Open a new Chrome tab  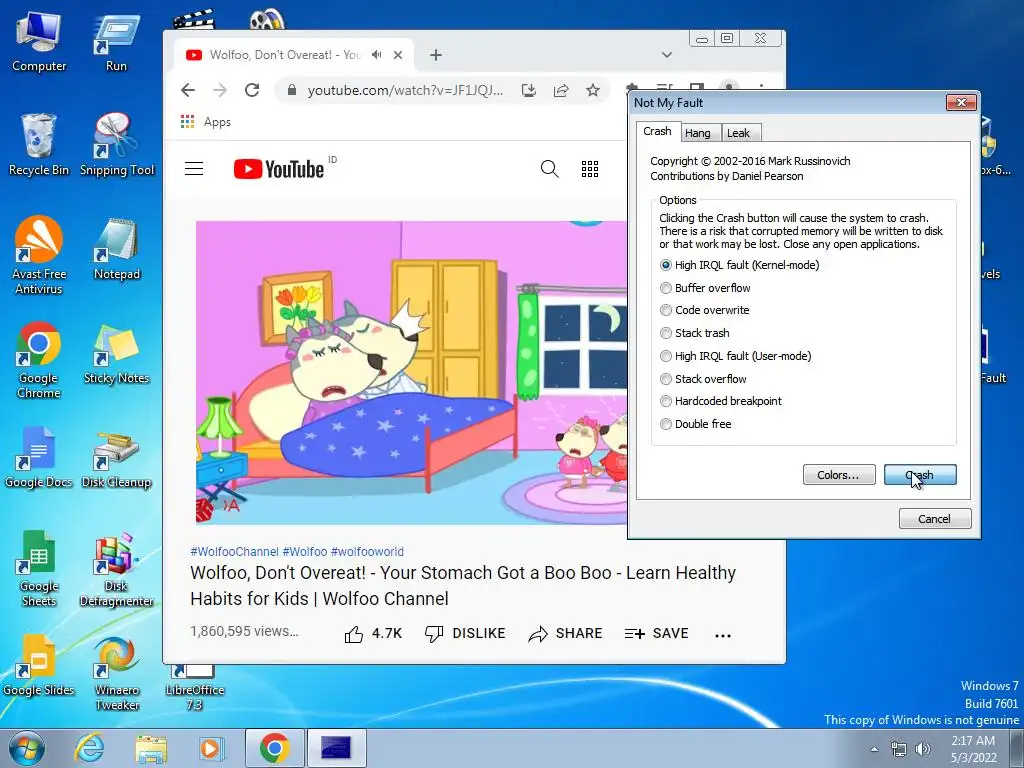[436, 55]
